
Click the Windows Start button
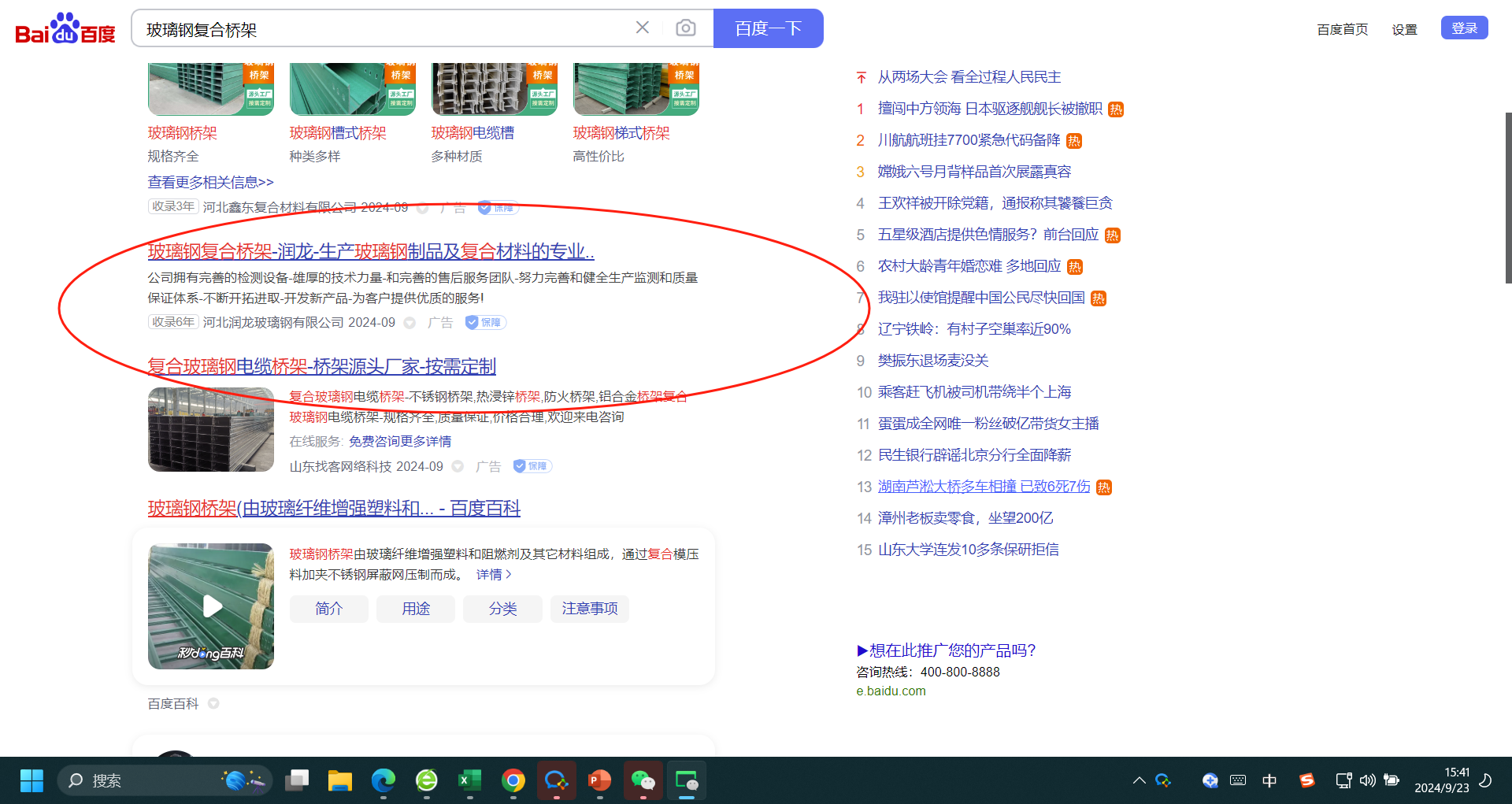31,780
